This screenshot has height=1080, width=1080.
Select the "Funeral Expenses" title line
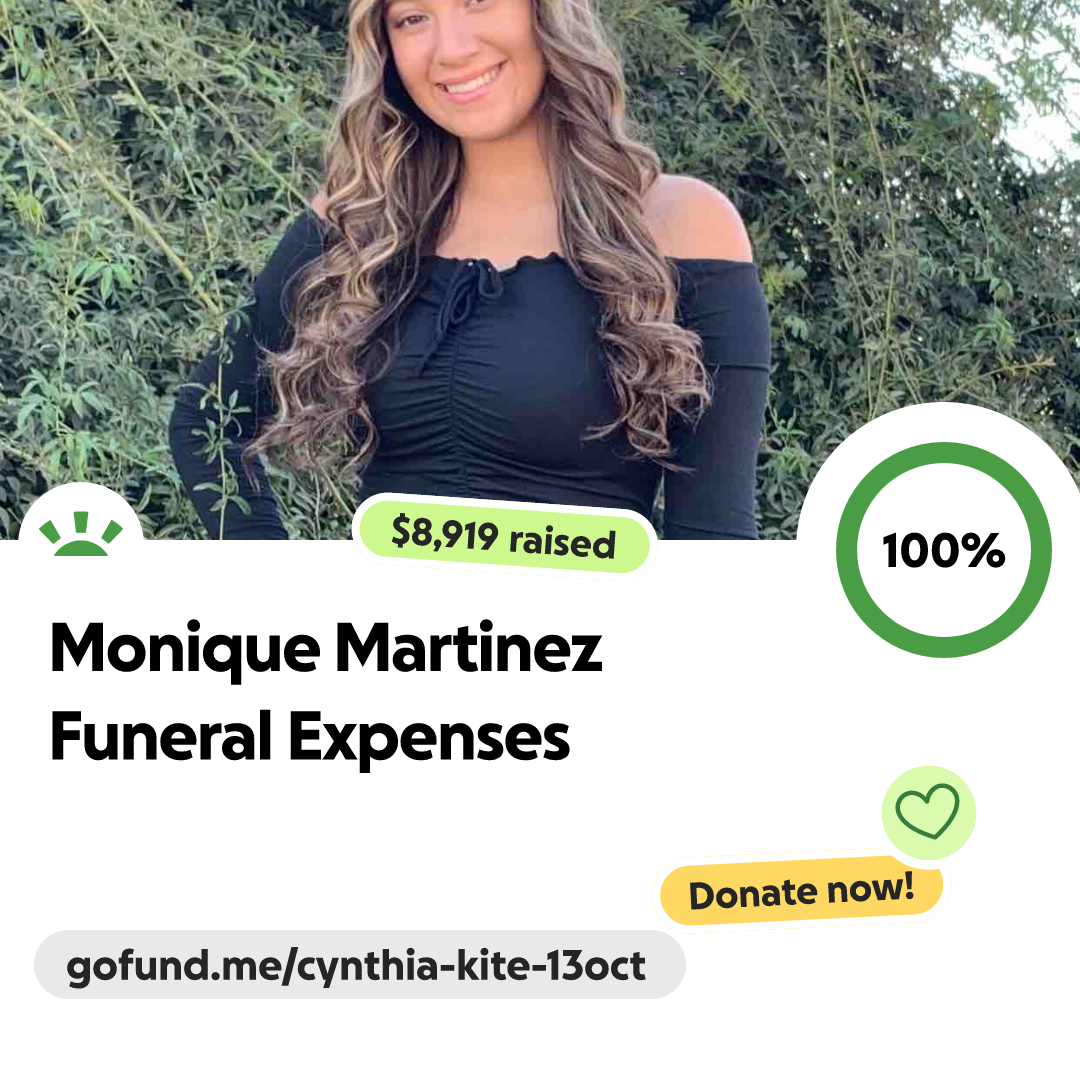tap(310, 737)
